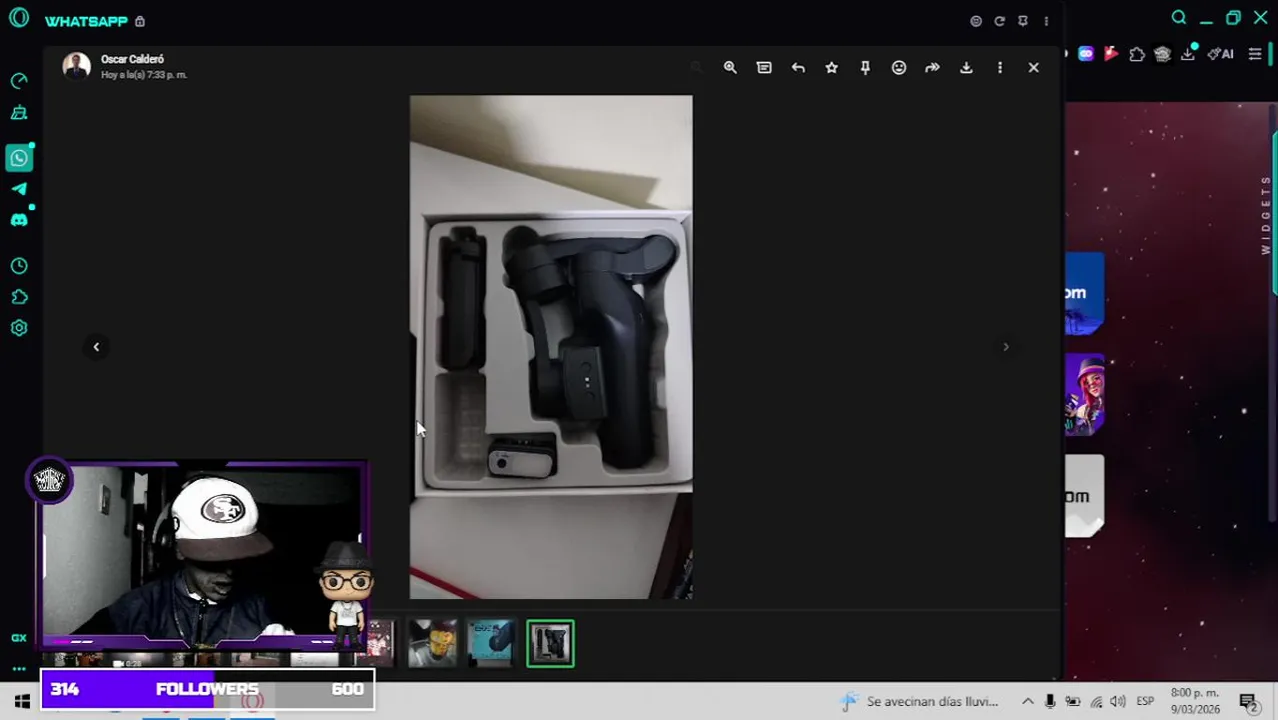Zoom in on the photo with magnifier icon
The width and height of the screenshot is (1278, 720).
point(730,67)
